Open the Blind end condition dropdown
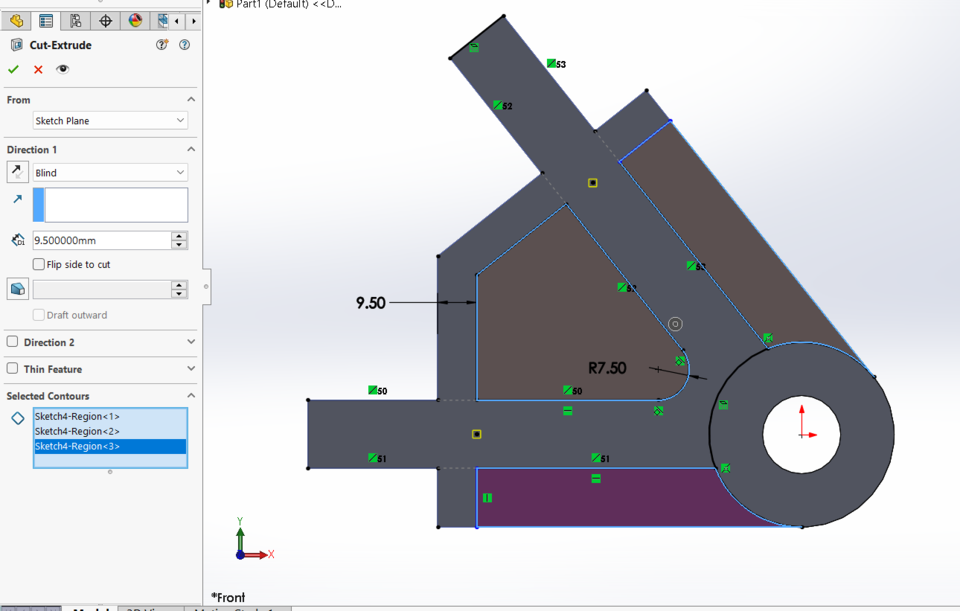This screenshot has height=611, width=960. tap(110, 172)
